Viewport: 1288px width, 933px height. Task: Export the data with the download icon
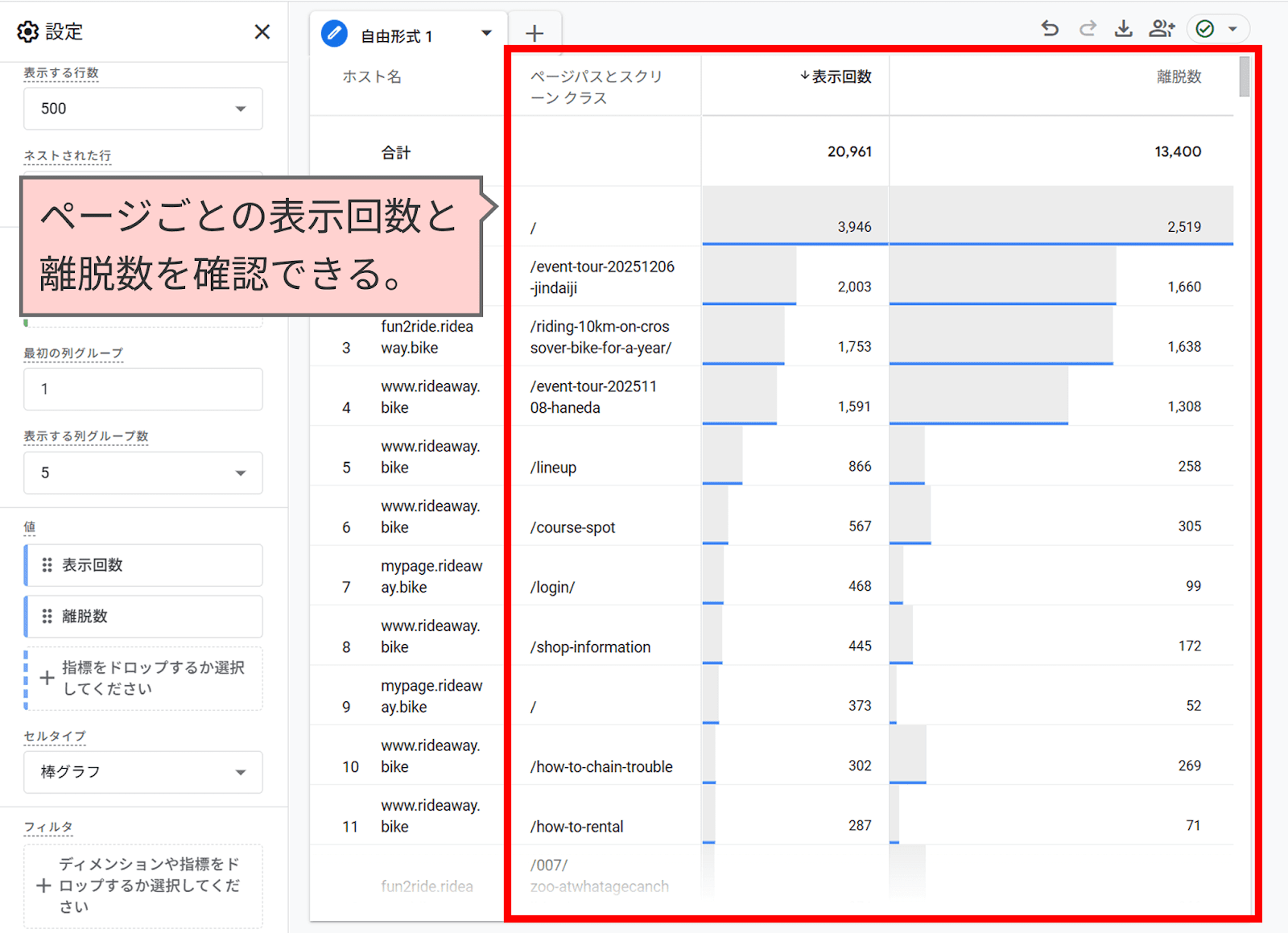click(1124, 27)
